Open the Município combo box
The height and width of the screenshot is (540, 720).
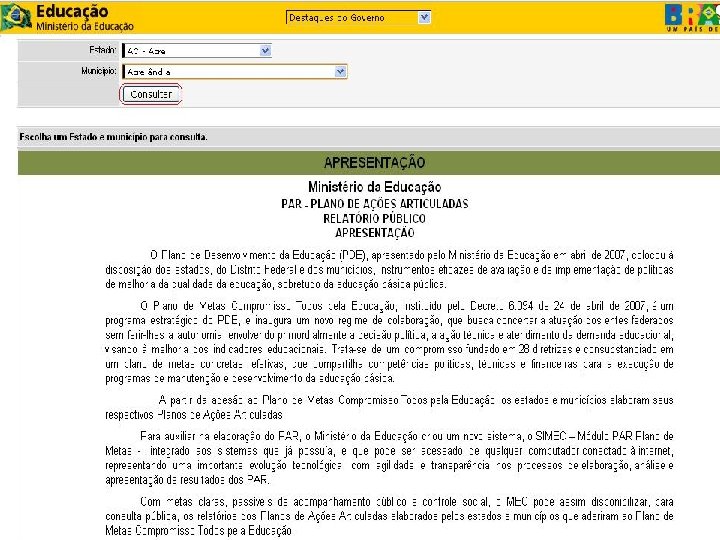(235, 72)
